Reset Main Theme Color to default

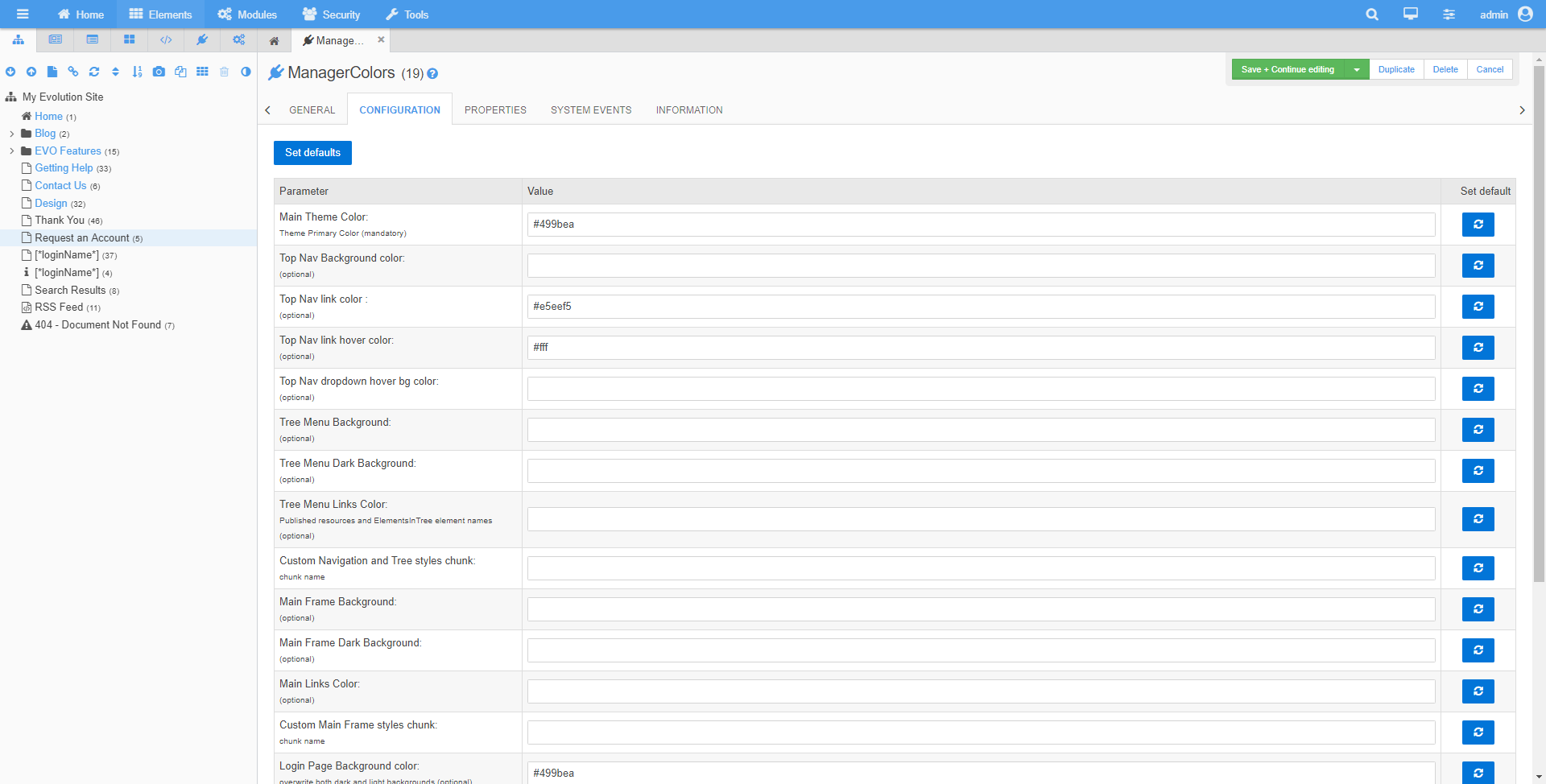pyautogui.click(x=1478, y=225)
